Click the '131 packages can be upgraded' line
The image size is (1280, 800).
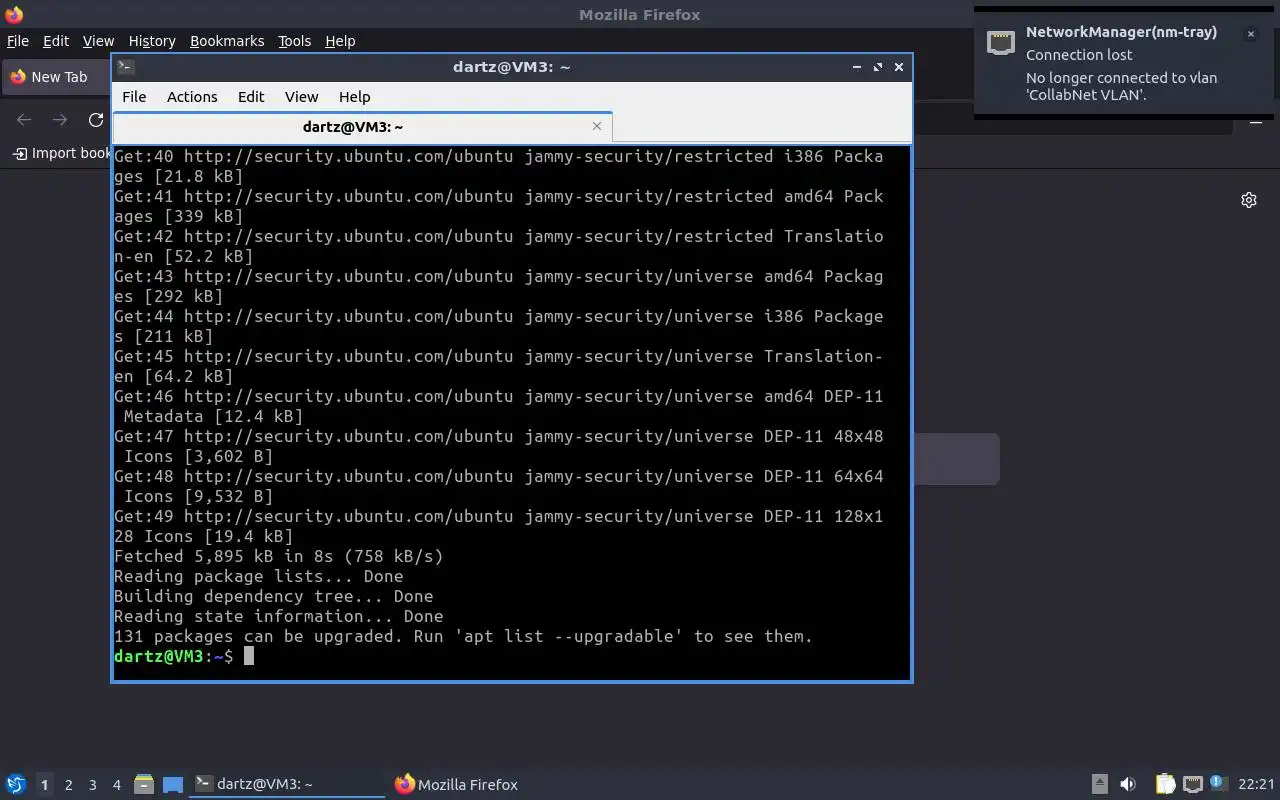(x=463, y=636)
